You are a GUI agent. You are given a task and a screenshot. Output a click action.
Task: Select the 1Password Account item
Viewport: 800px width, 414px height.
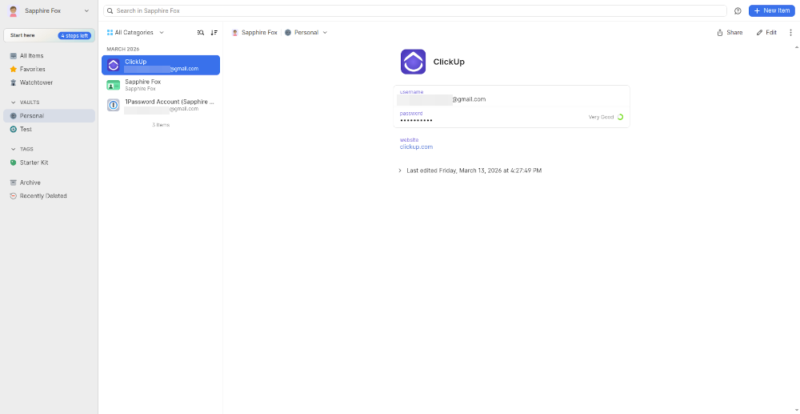tap(161, 105)
